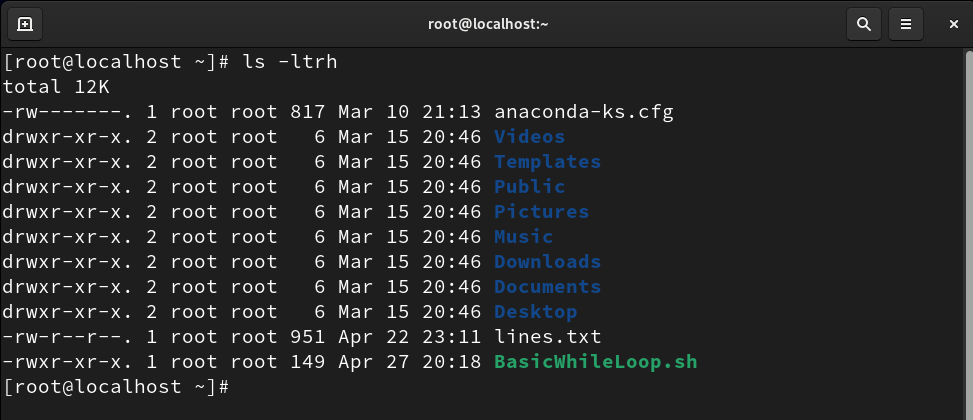Click the Templates directory name
Screen dimensions: 973x420
[548, 162]
